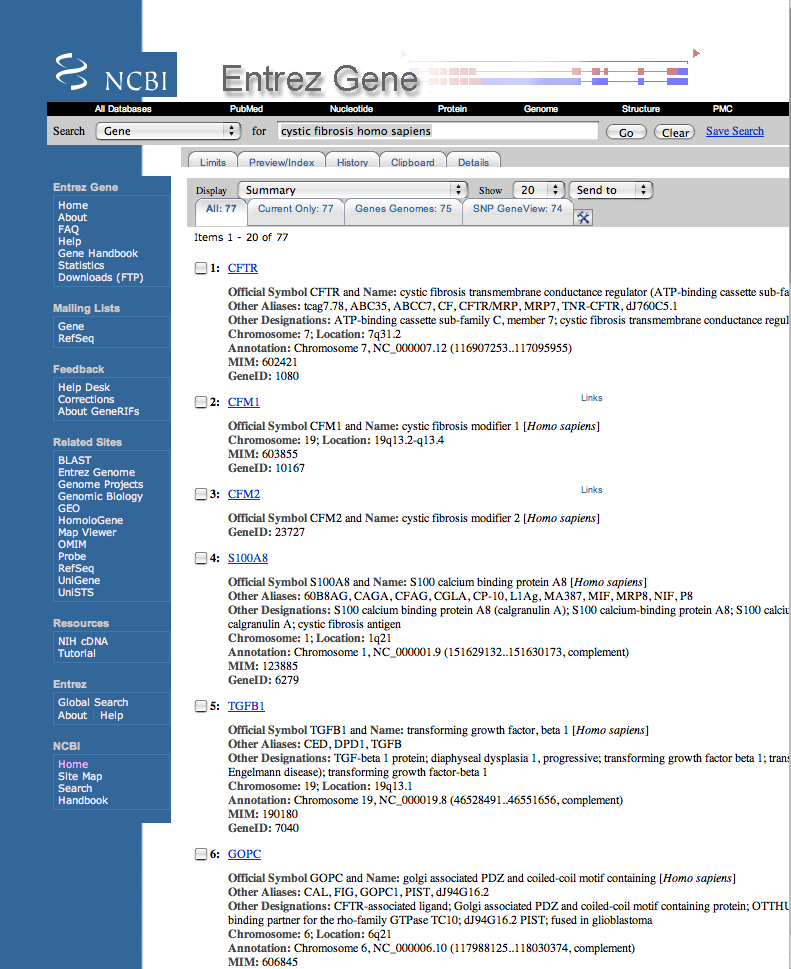
Task: Click into the search query text field
Action: coord(437,131)
